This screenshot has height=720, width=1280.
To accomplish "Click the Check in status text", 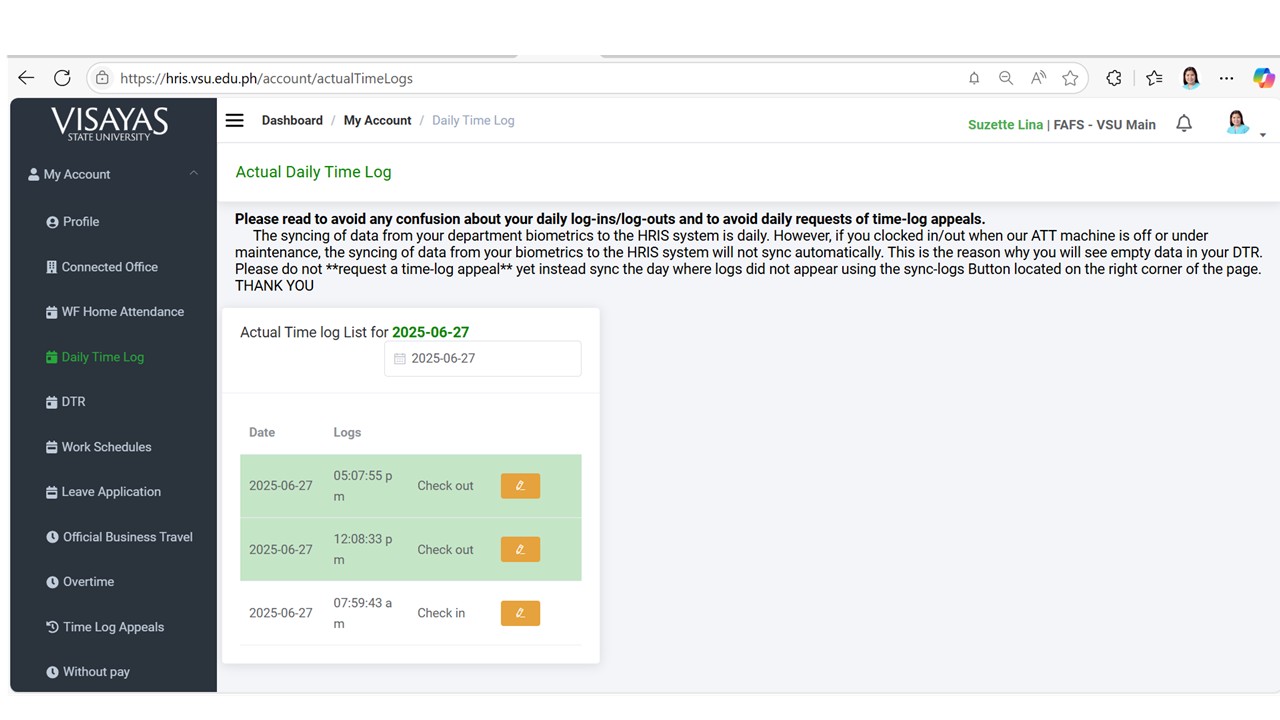I will pos(441,613).
